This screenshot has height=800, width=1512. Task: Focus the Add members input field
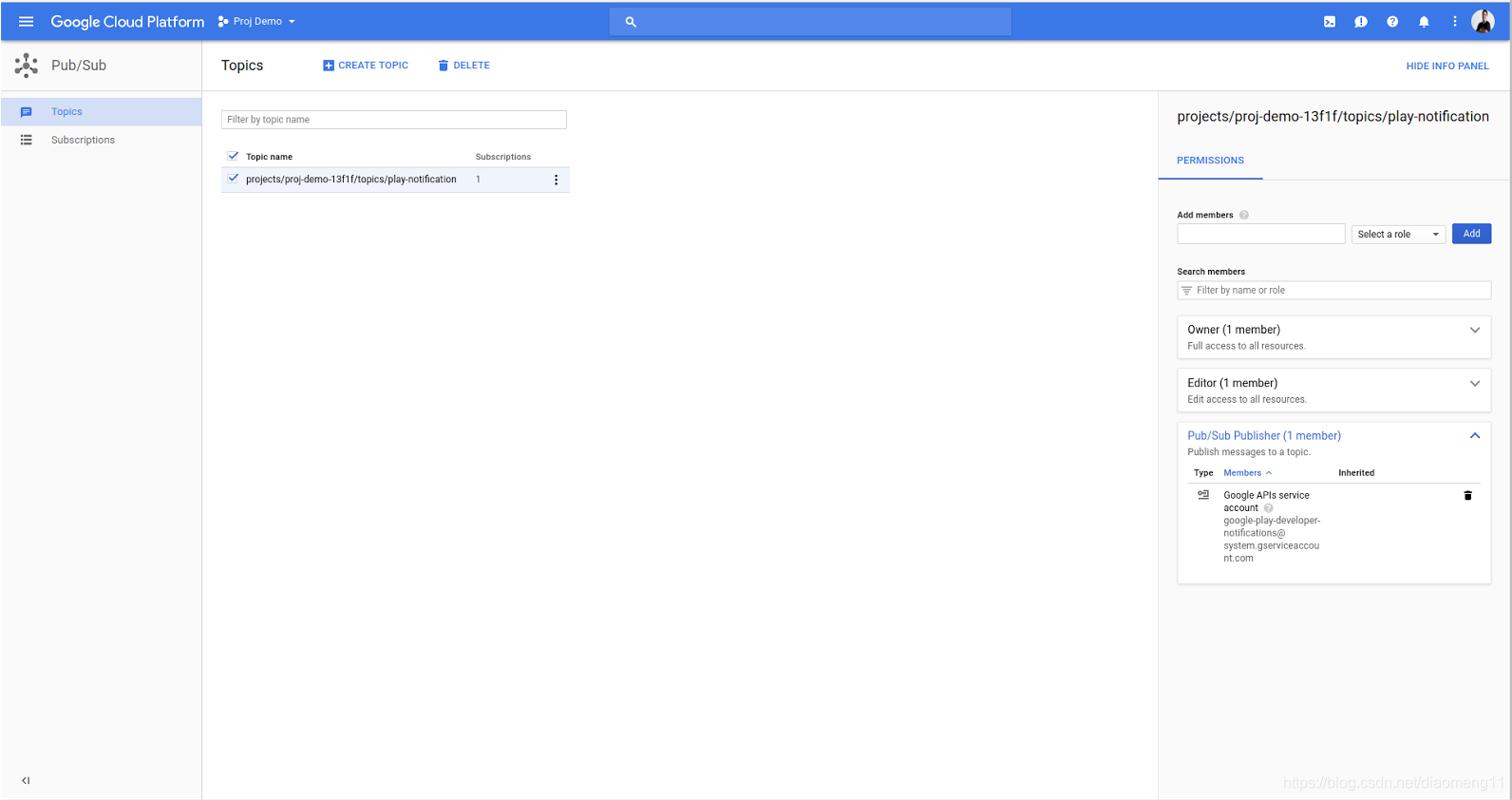click(x=1261, y=234)
